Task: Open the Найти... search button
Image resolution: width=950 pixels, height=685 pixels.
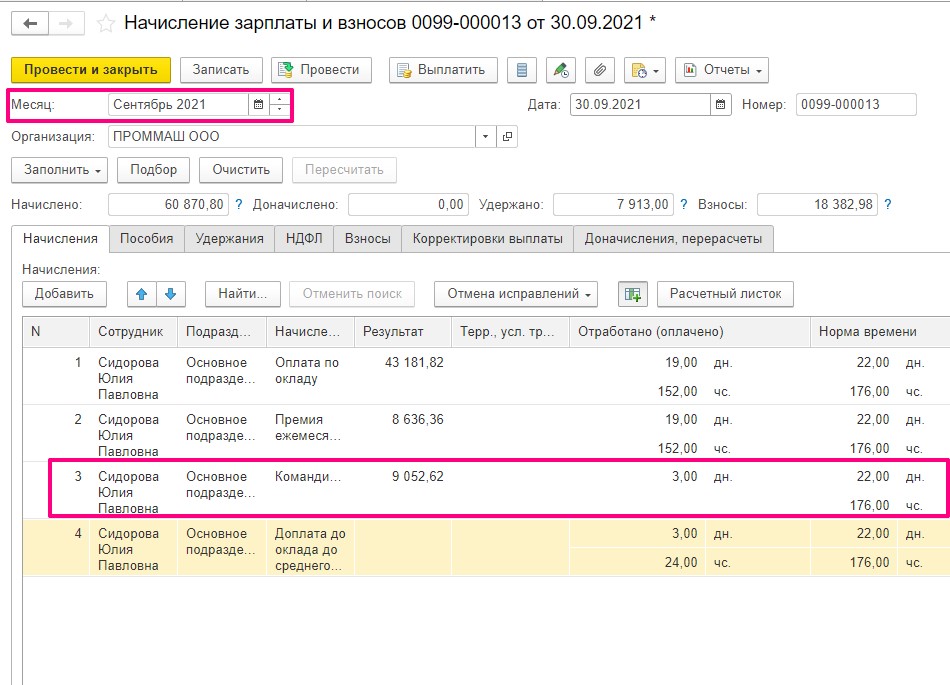Action: click(x=242, y=294)
